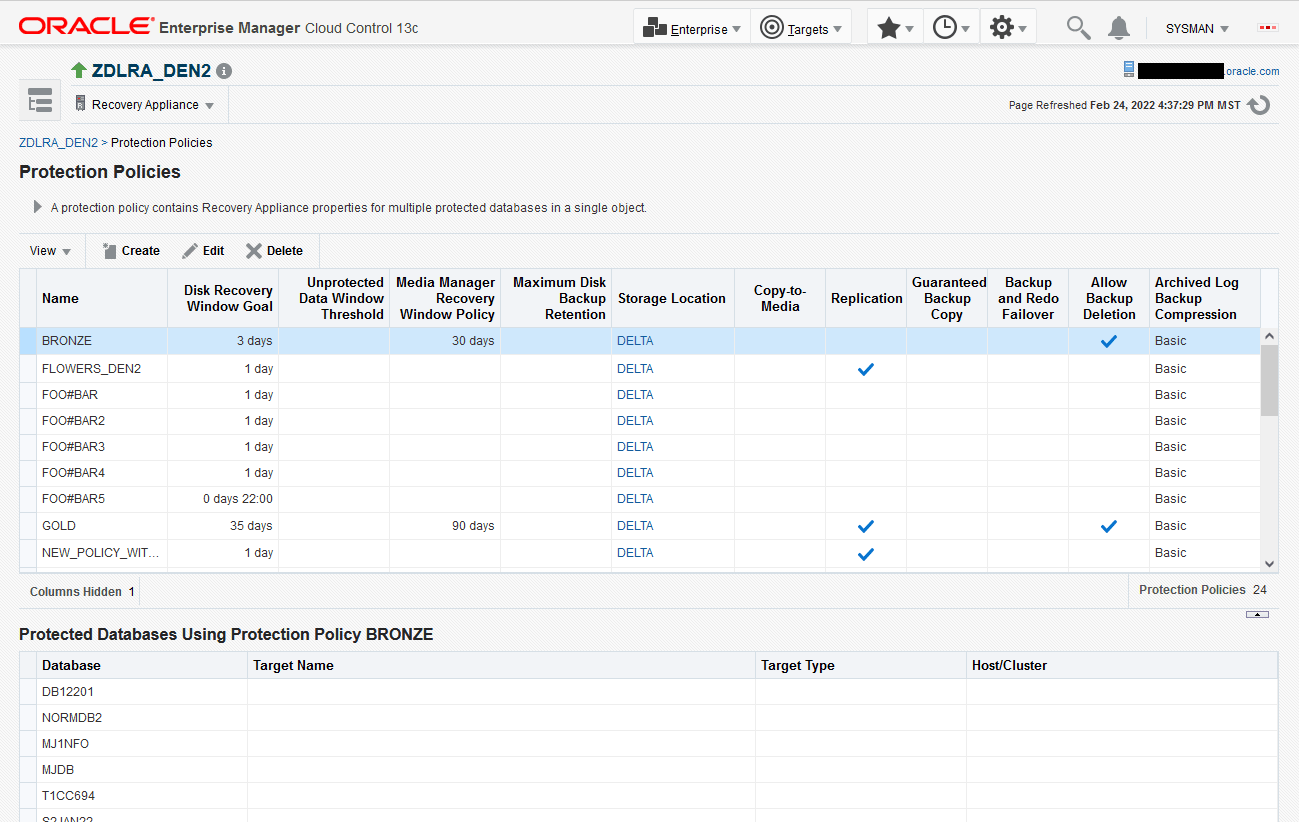Open the Favorites star menu
The width and height of the screenshot is (1299, 822).
pos(894,28)
